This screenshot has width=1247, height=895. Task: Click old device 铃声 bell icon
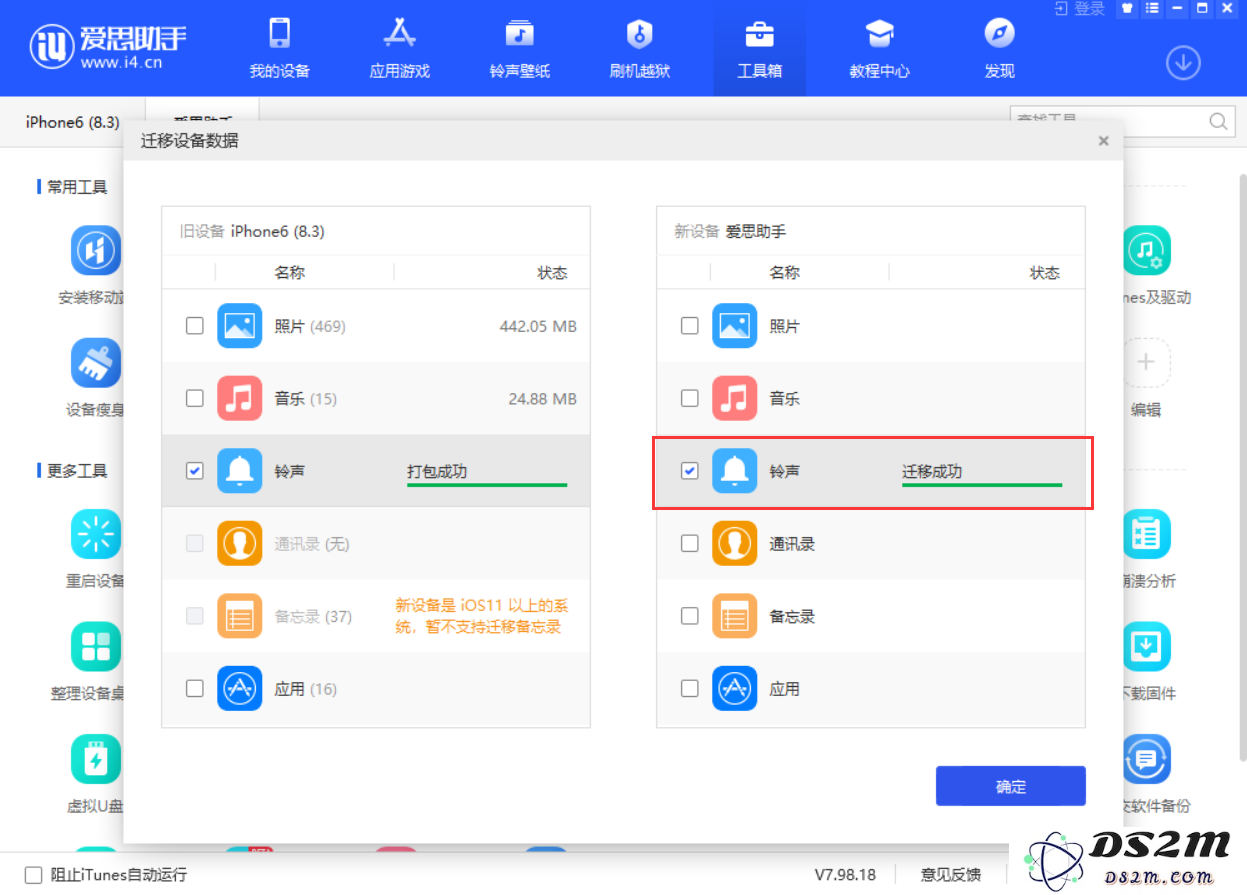pyautogui.click(x=240, y=471)
